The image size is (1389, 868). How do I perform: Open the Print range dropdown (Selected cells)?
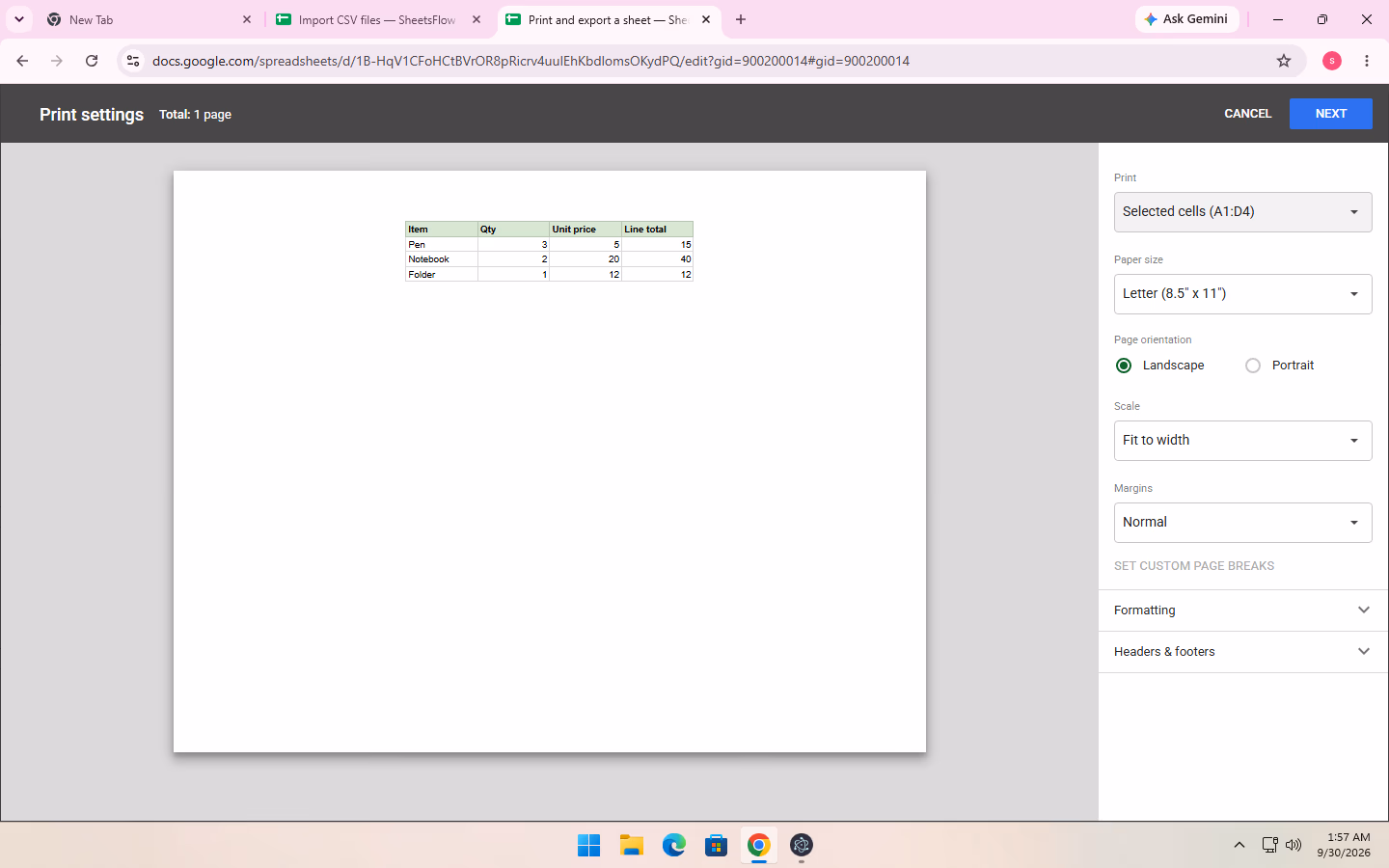tap(1242, 212)
